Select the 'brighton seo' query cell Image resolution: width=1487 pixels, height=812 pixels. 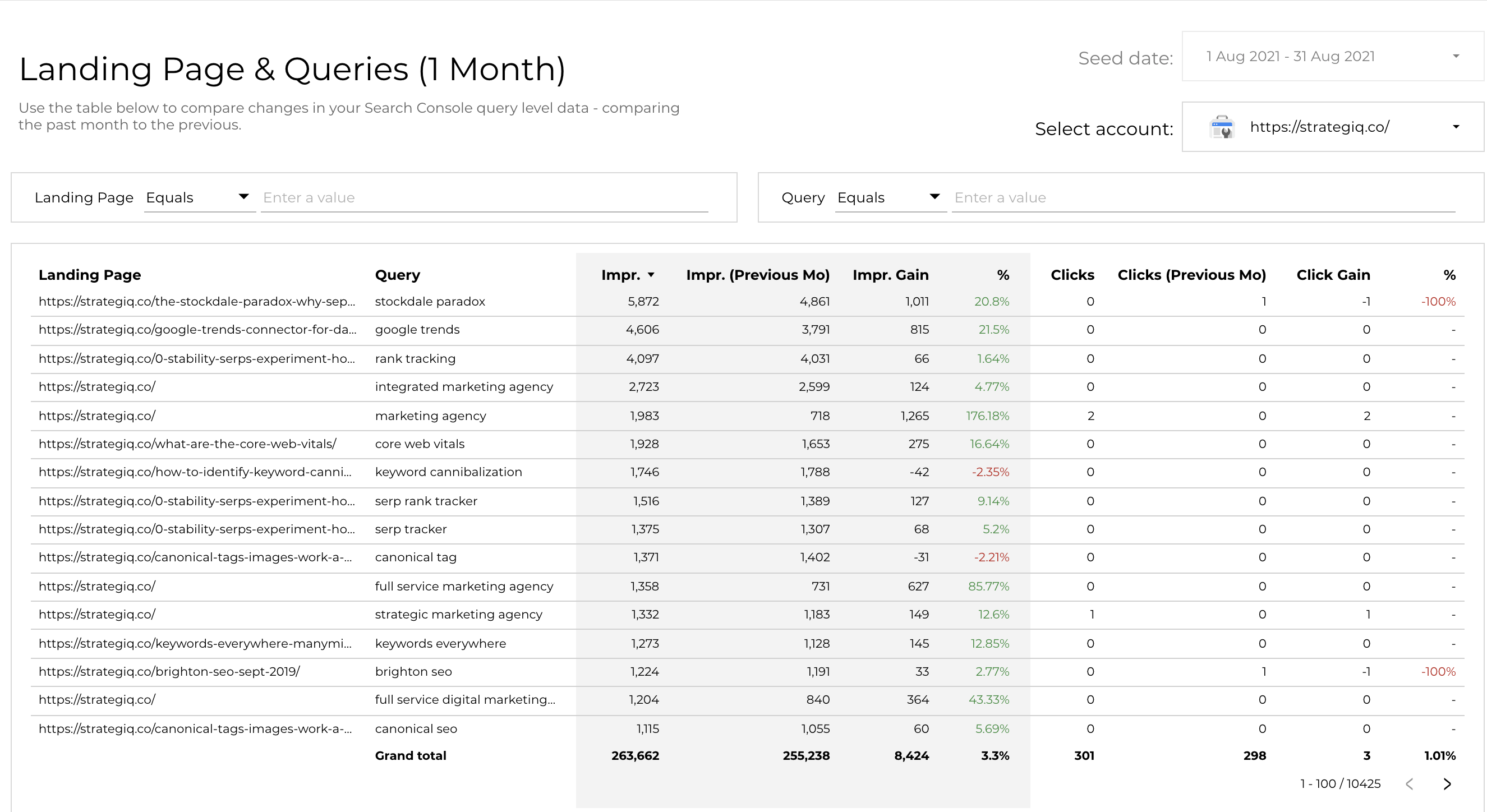[x=413, y=671]
